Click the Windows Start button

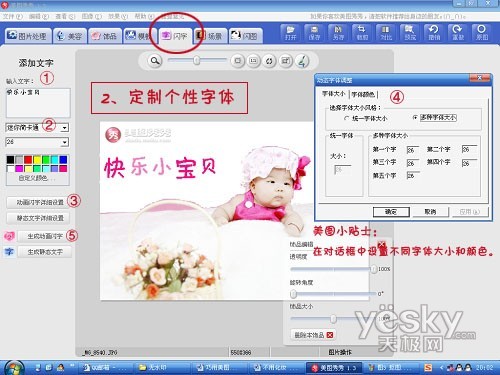[13, 368]
